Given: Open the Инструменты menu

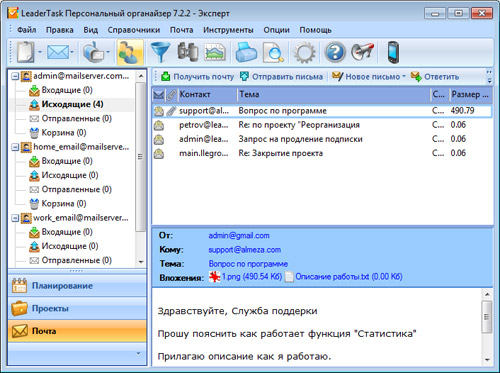Looking at the screenshot, I should (x=228, y=30).
